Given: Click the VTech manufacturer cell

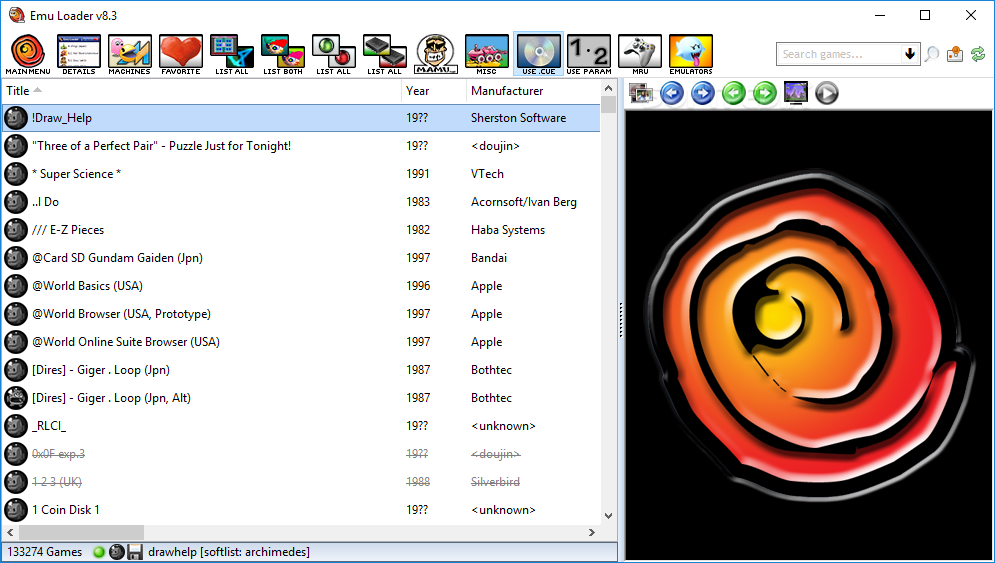Looking at the screenshot, I should (x=487, y=174).
